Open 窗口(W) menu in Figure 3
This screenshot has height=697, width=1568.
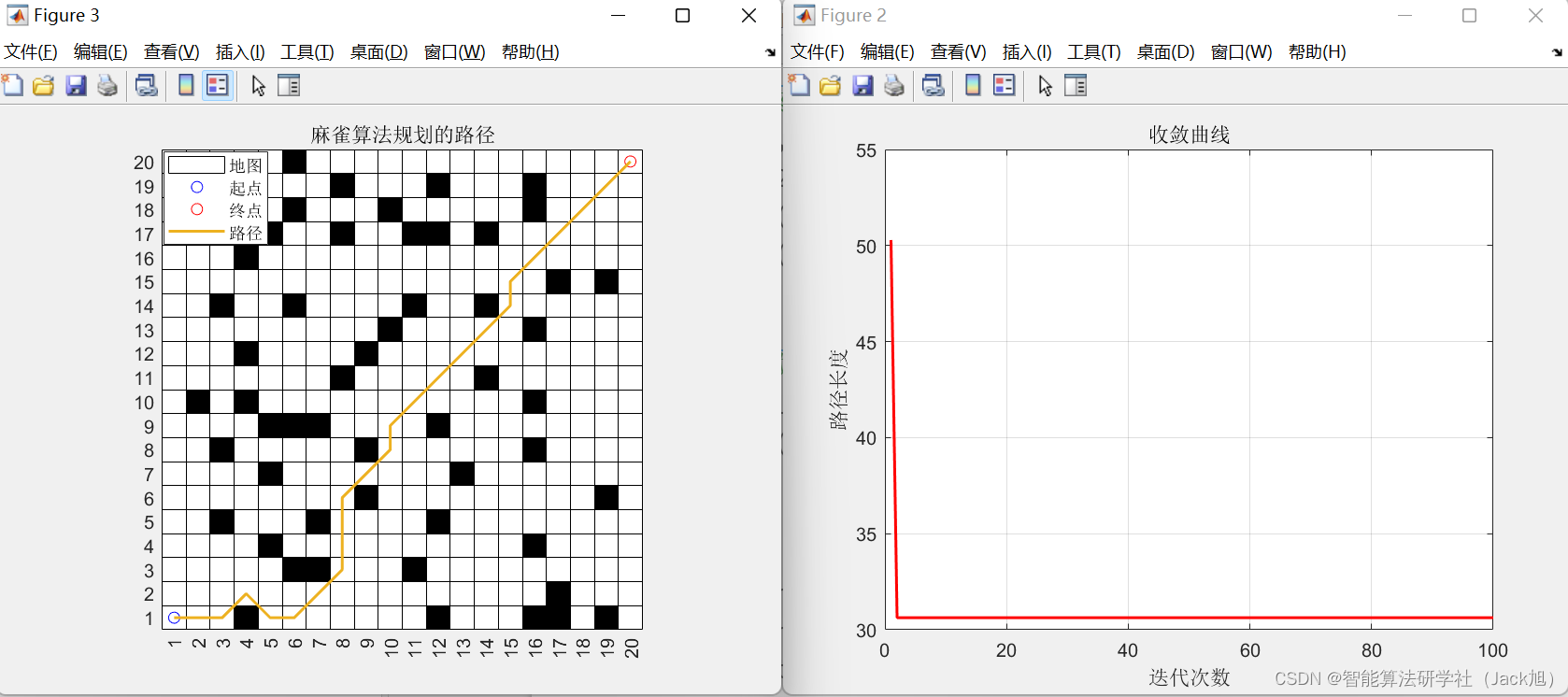455,52
